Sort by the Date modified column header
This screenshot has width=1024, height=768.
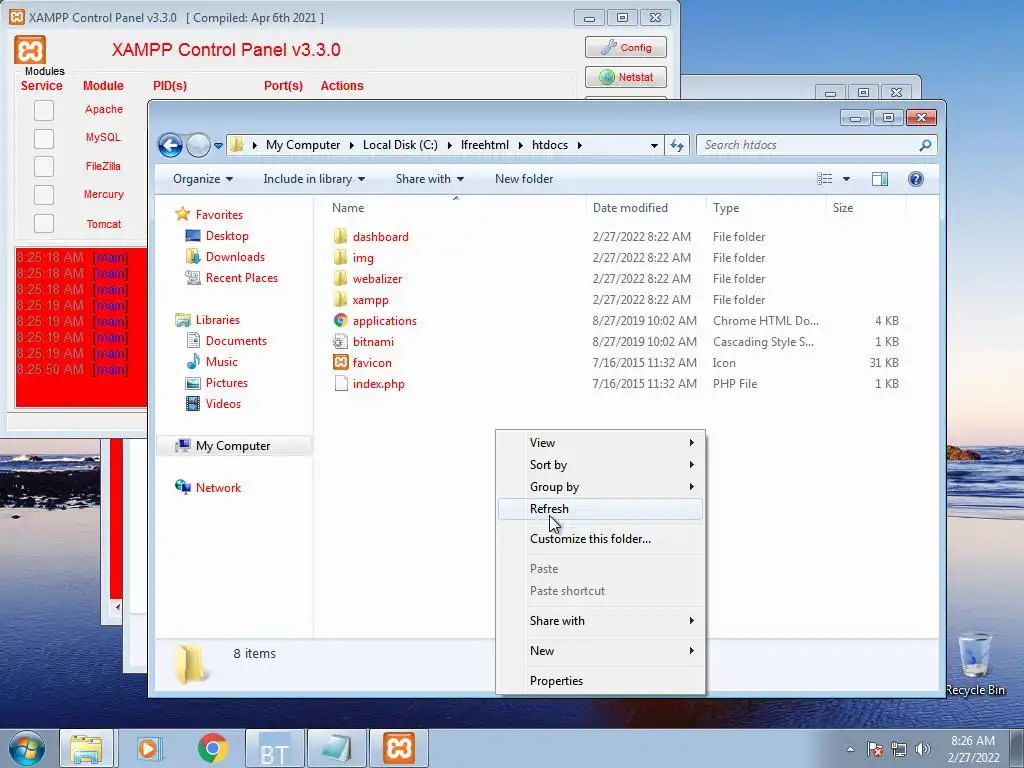tap(646, 208)
